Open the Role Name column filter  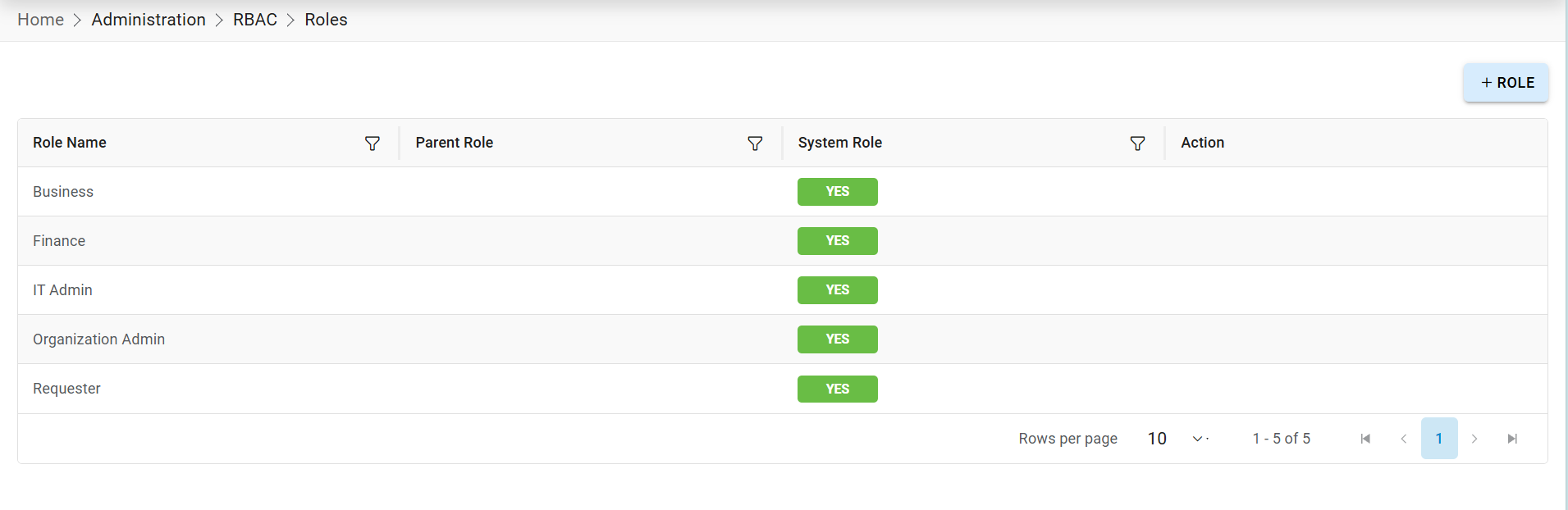373,143
